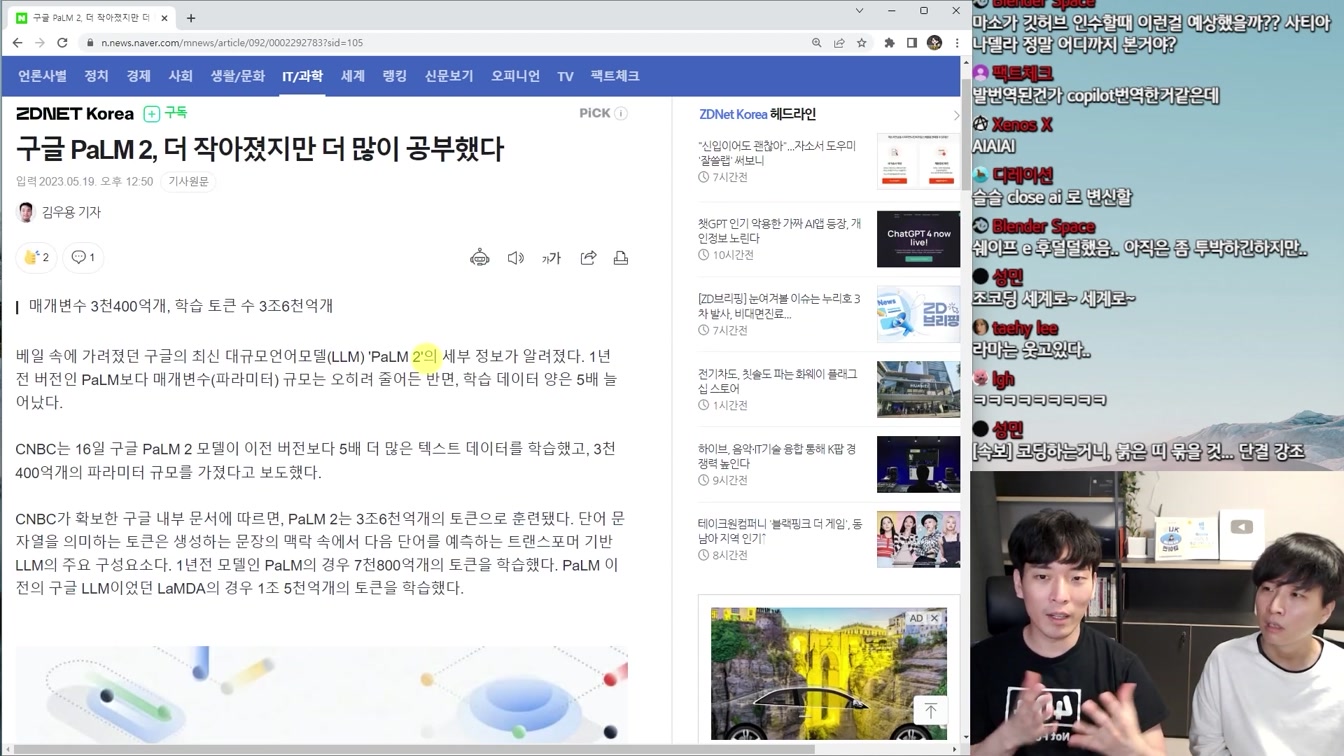Open the 팩트체크 section
1344x756 pixels.
[x=614, y=76]
